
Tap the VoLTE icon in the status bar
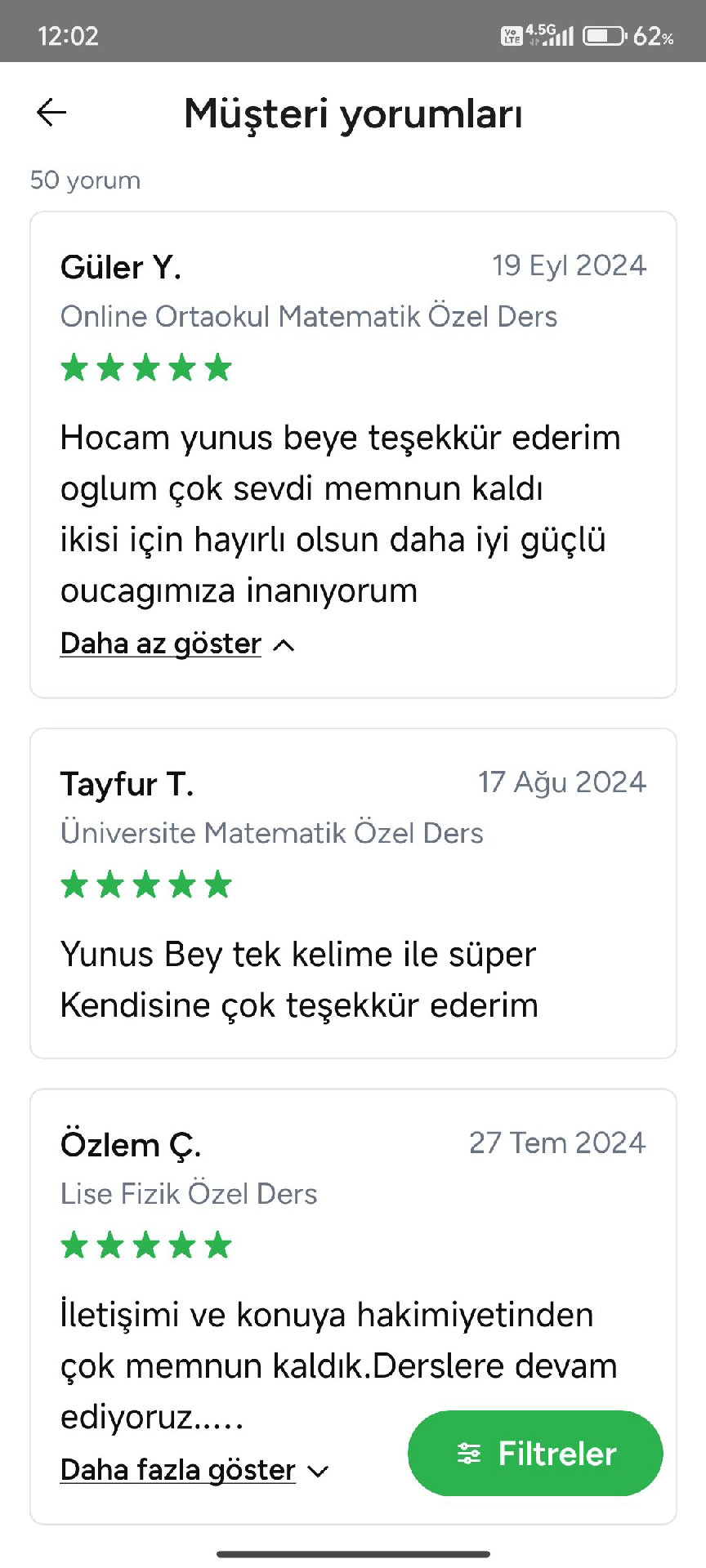(512, 36)
